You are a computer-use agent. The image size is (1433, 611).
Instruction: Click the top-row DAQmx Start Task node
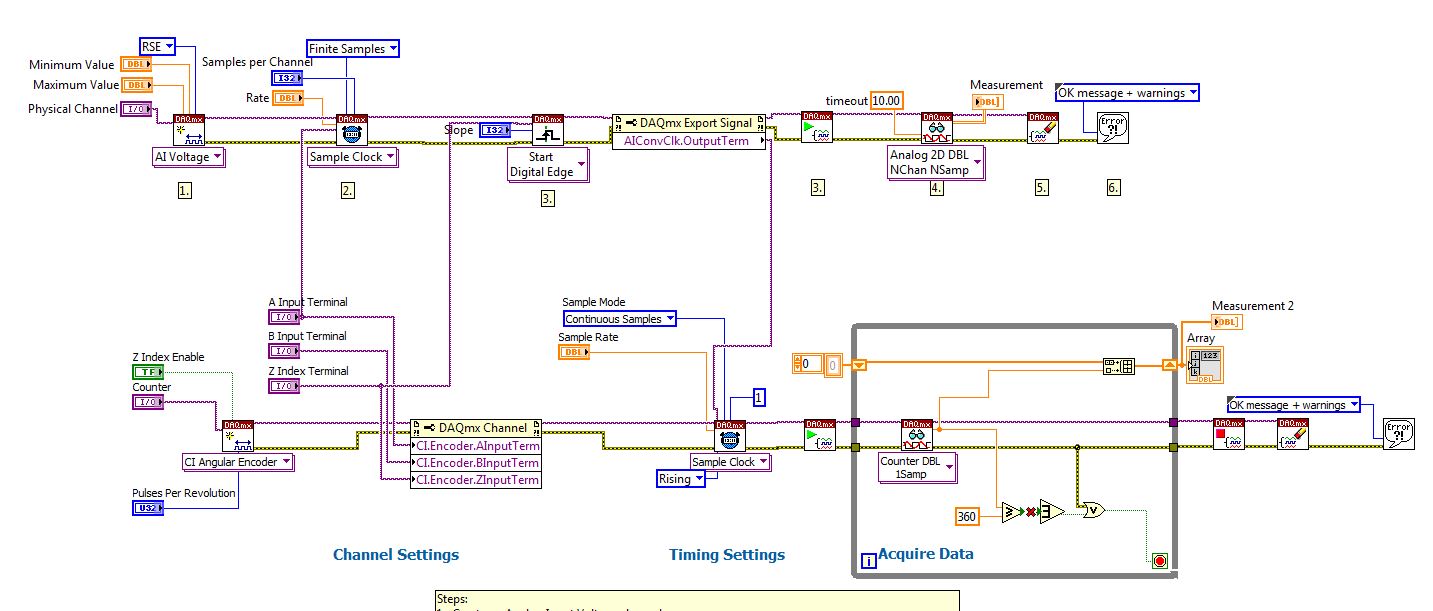coord(817,127)
